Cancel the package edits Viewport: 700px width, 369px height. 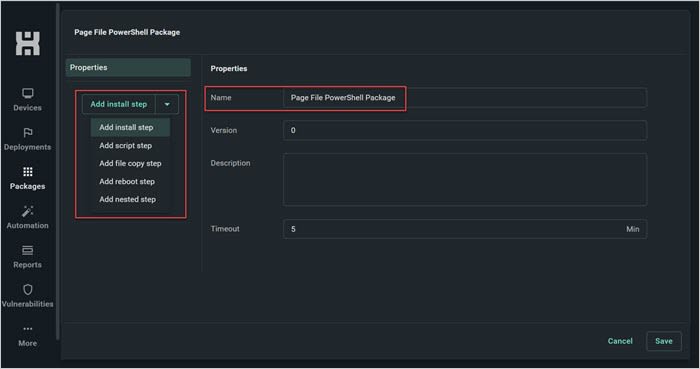pos(620,341)
